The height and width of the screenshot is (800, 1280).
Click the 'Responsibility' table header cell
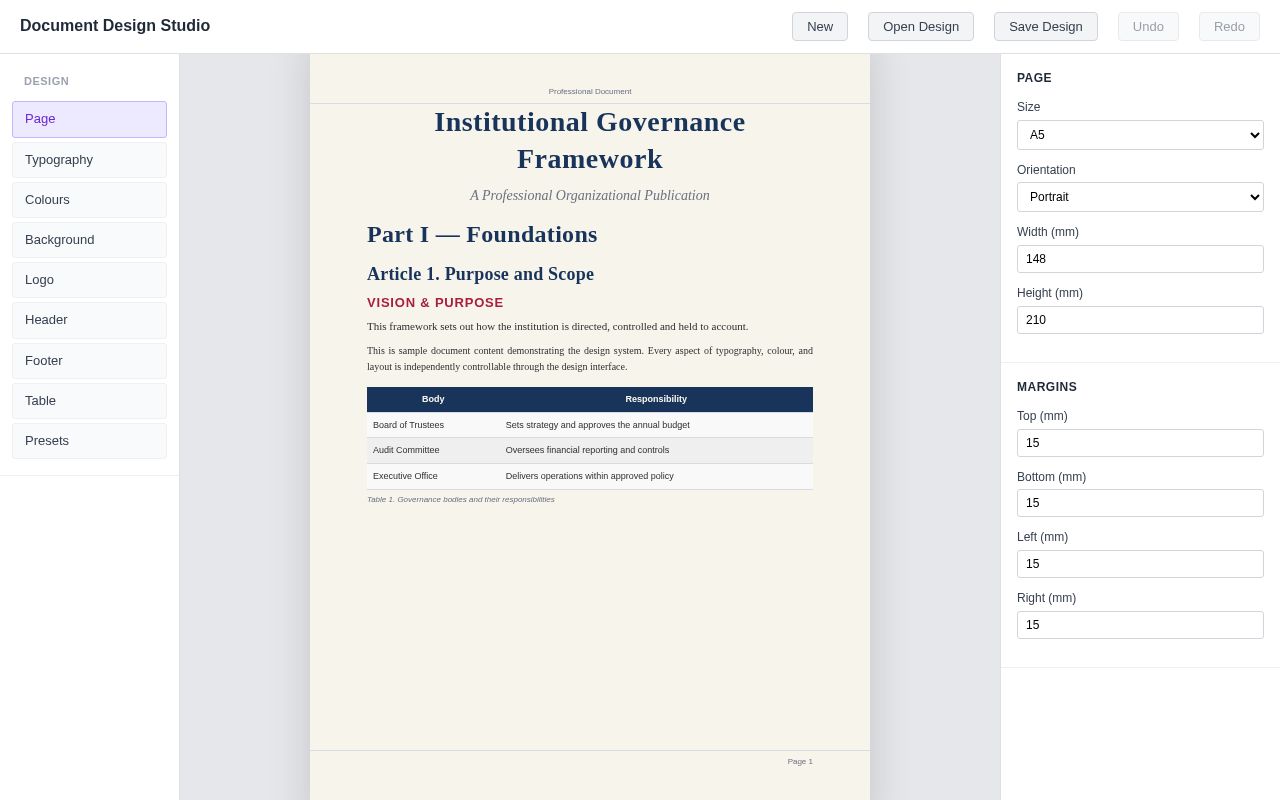[656, 399]
